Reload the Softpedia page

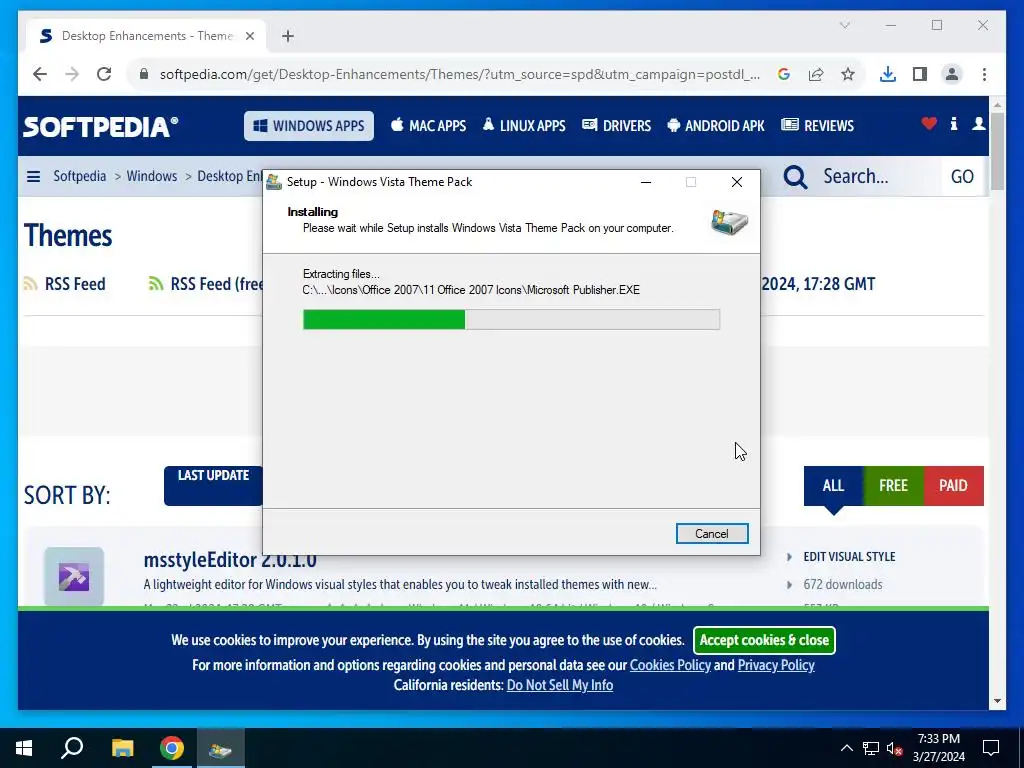pyautogui.click(x=104, y=74)
